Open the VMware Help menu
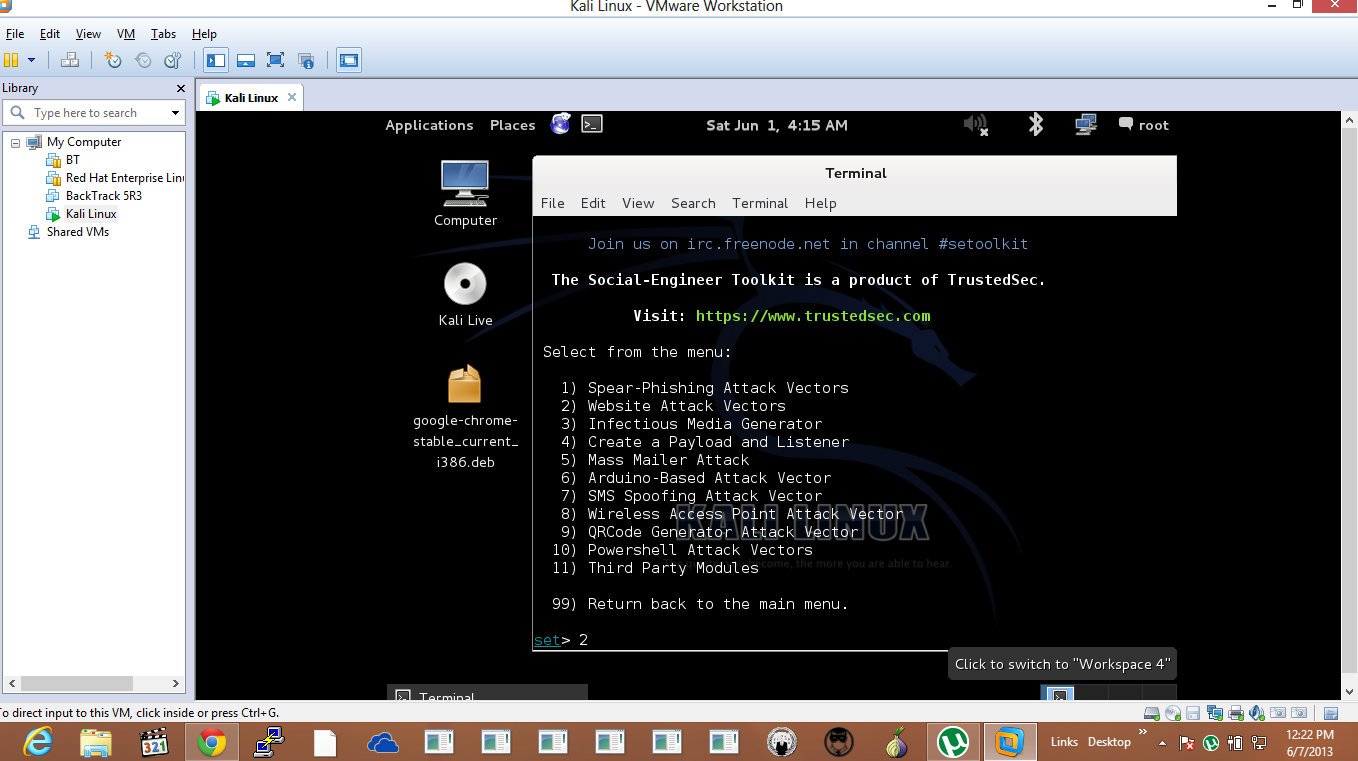The image size is (1358, 761). pyautogui.click(x=204, y=34)
